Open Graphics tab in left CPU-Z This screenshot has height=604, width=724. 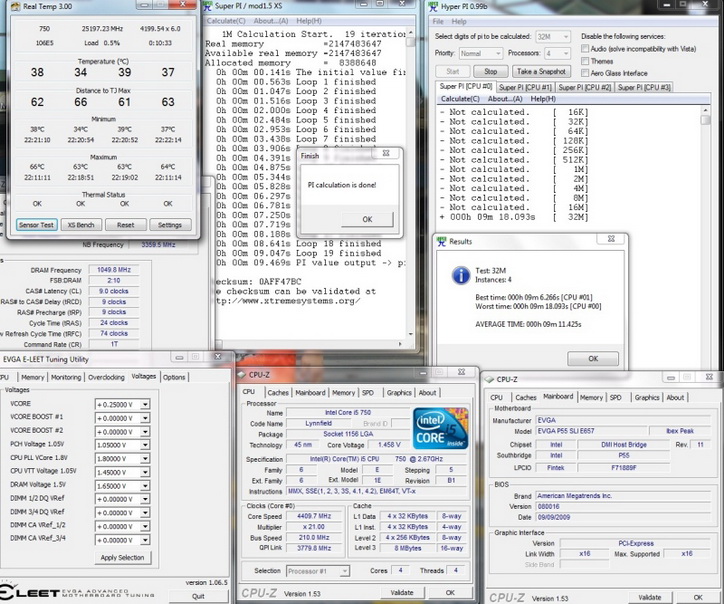[399, 393]
